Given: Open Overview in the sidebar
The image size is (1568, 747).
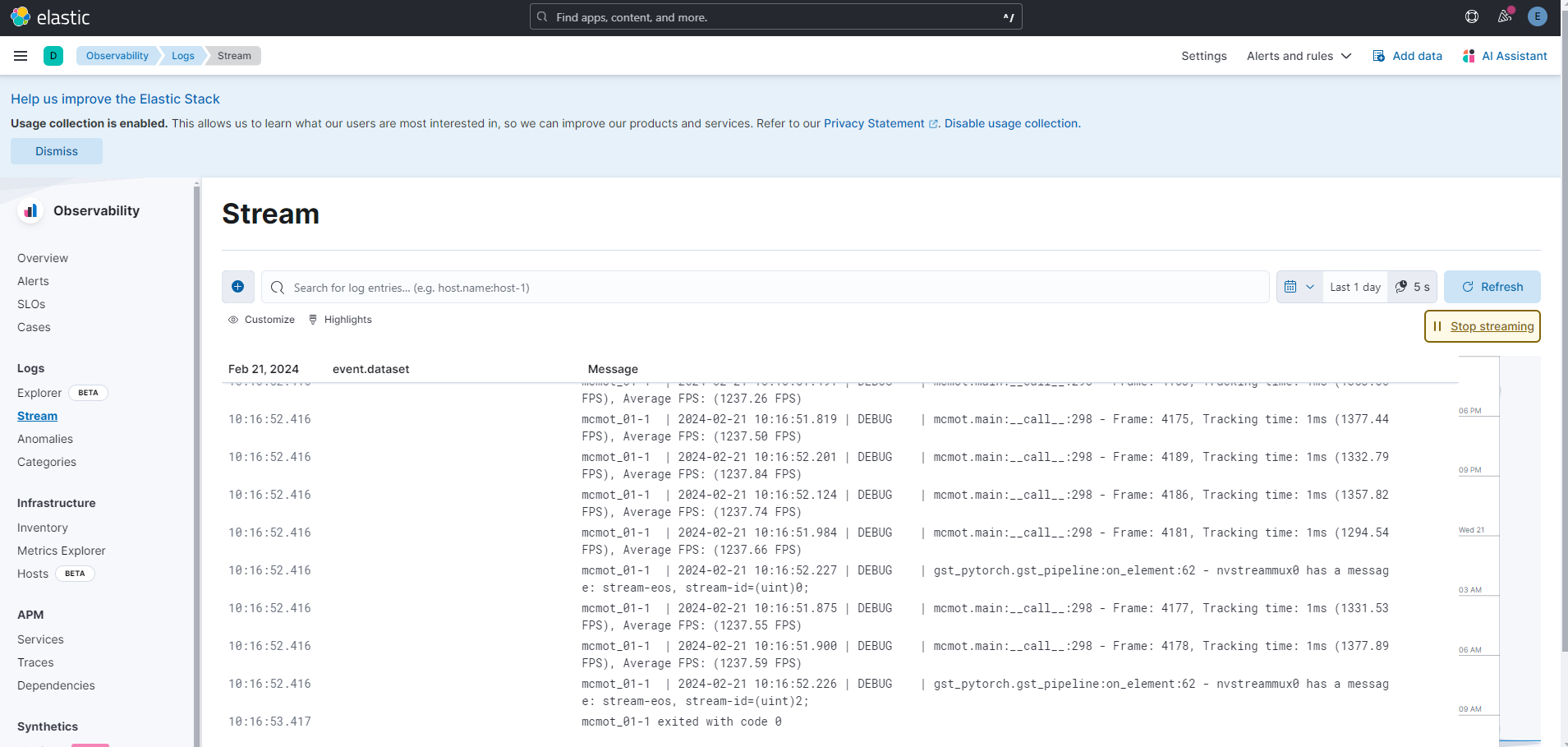Looking at the screenshot, I should [43, 258].
